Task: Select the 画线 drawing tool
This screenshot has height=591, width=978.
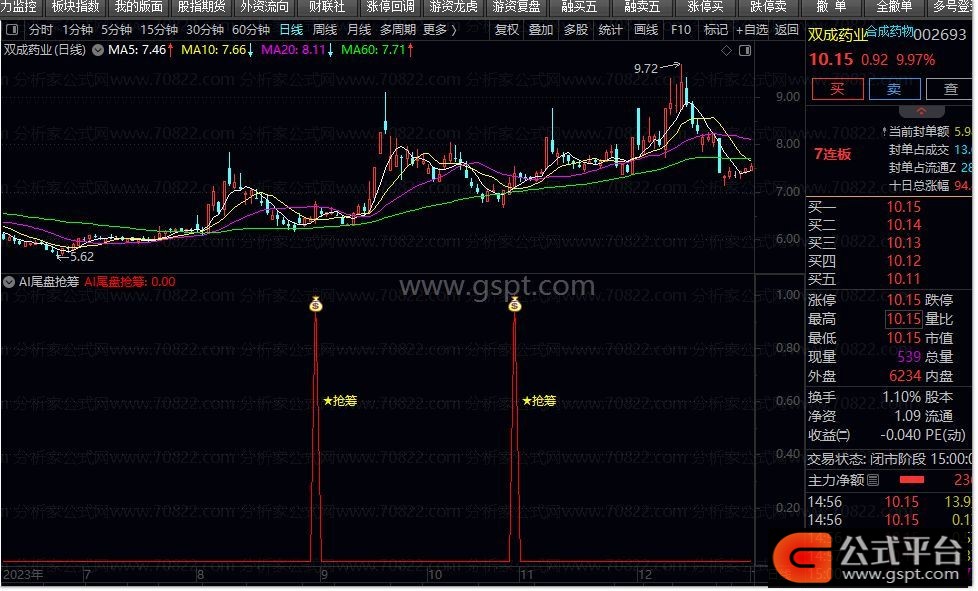Action: pos(646,30)
